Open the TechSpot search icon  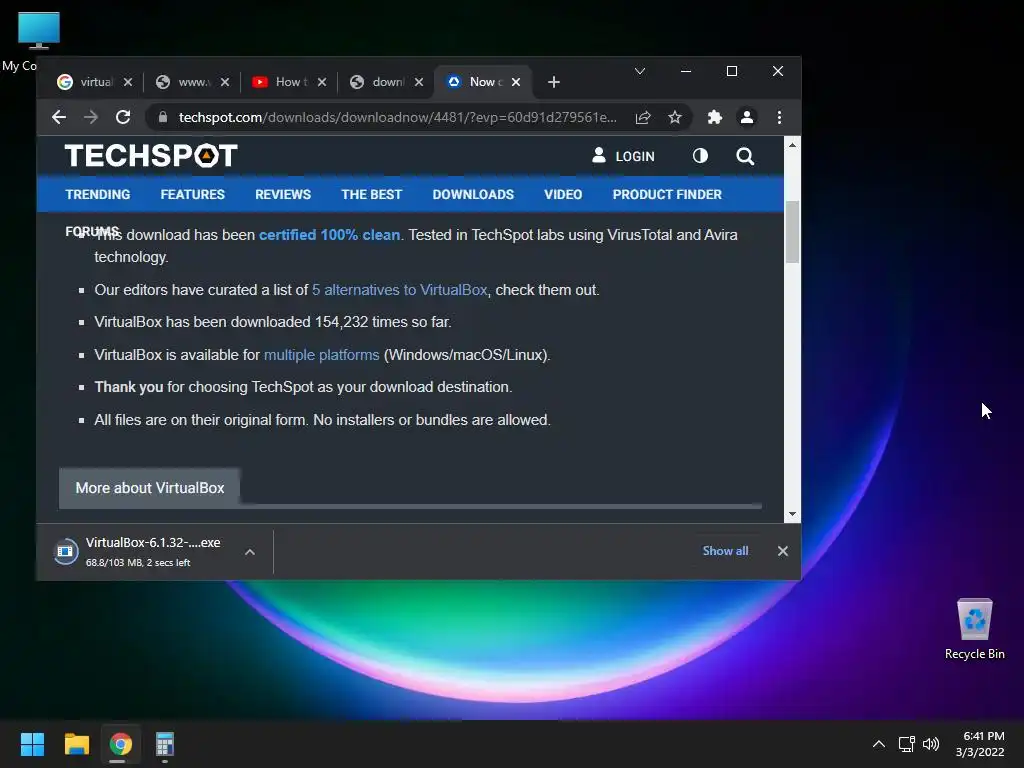pyautogui.click(x=745, y=156)
